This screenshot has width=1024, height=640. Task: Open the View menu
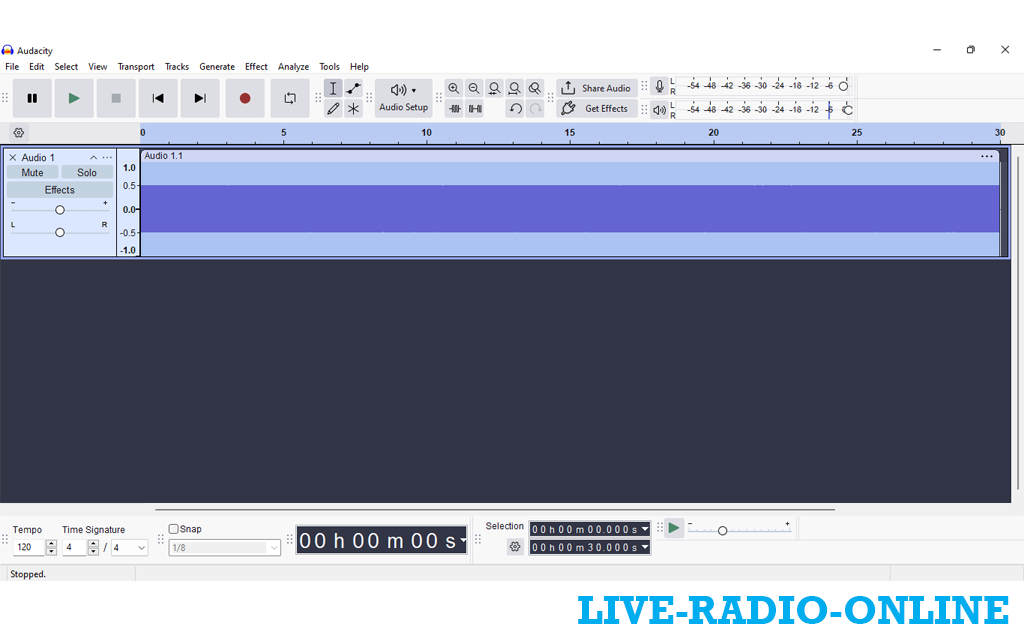click(x=97, y=67)
